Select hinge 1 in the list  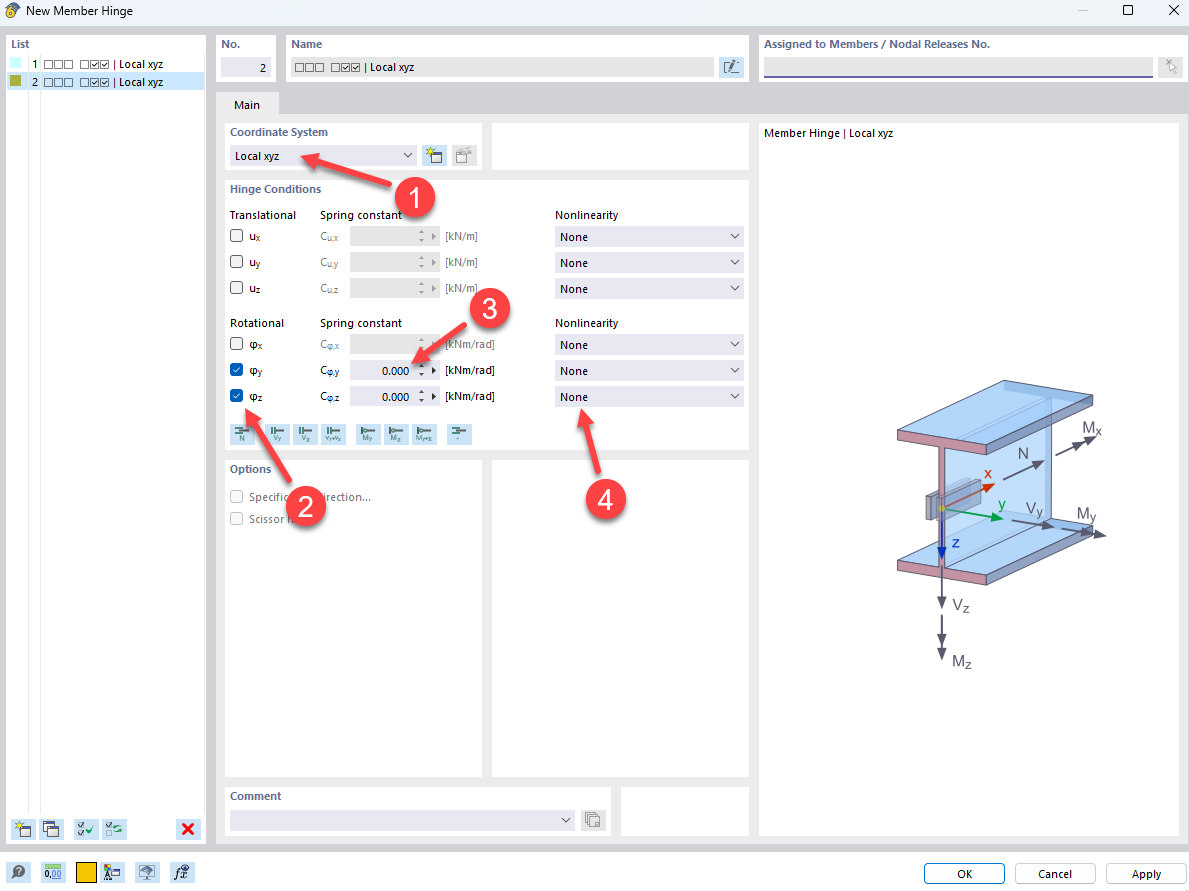[105, 64]
